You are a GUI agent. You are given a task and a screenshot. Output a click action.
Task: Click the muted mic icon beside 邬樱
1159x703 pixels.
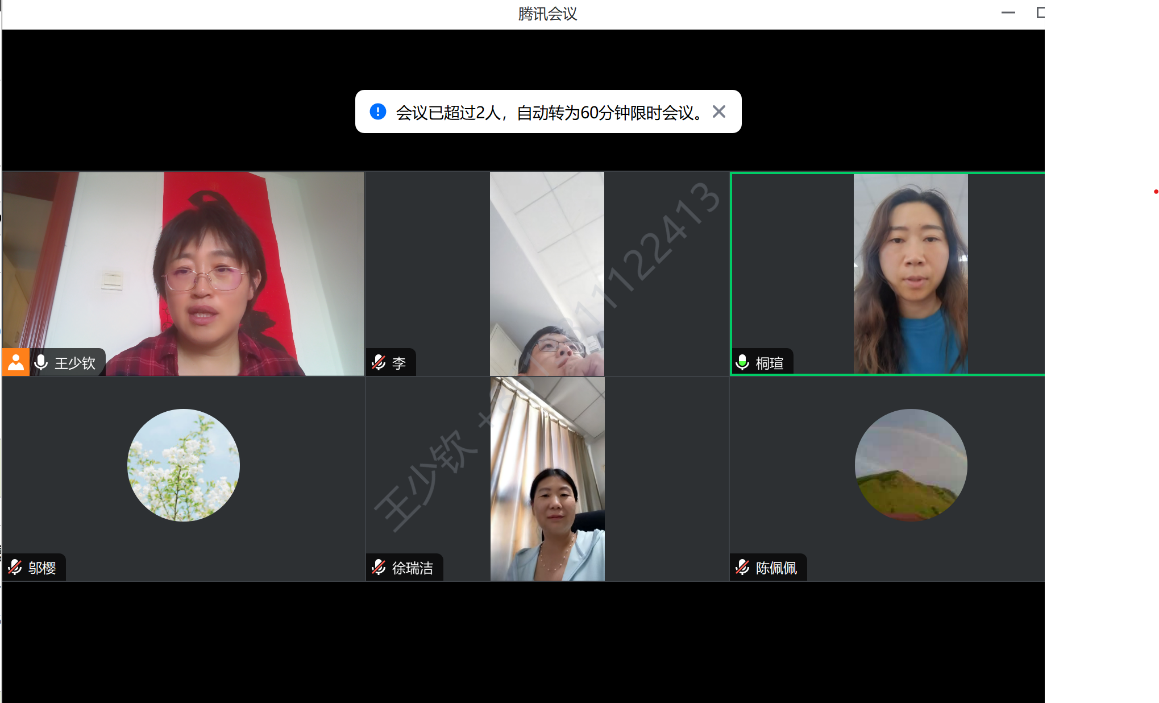click(x=15, y=568)
